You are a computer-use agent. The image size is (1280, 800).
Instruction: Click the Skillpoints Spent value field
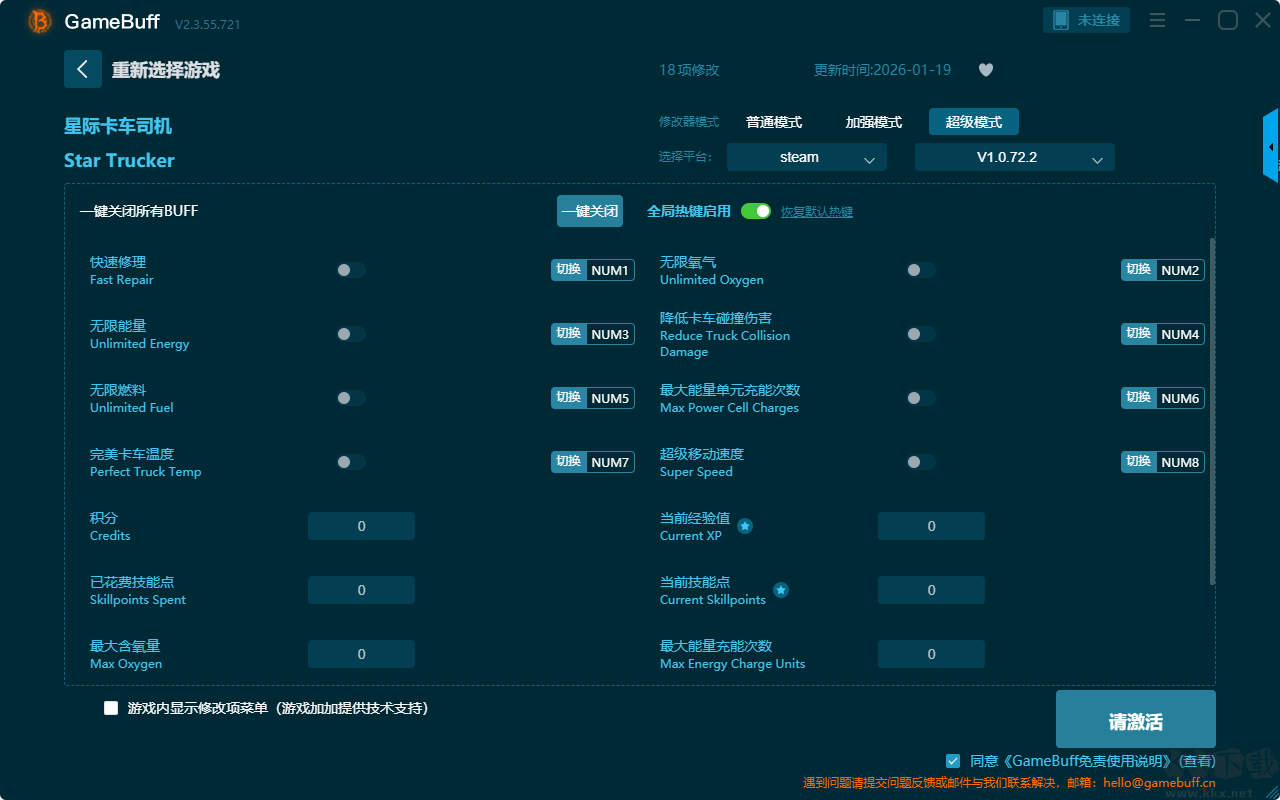tap(361, 590)
